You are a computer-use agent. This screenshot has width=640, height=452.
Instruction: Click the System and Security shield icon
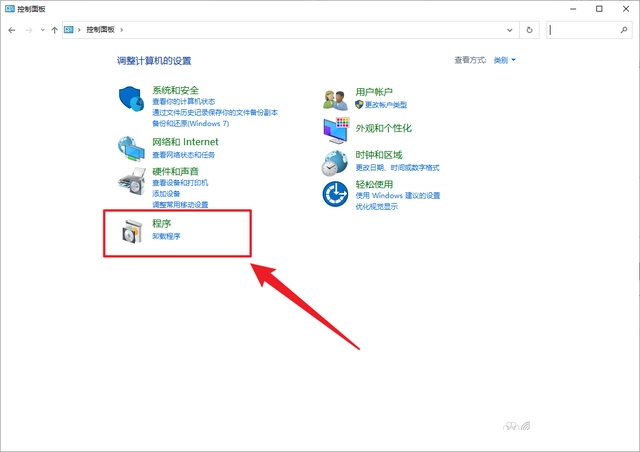click(132, 99)
